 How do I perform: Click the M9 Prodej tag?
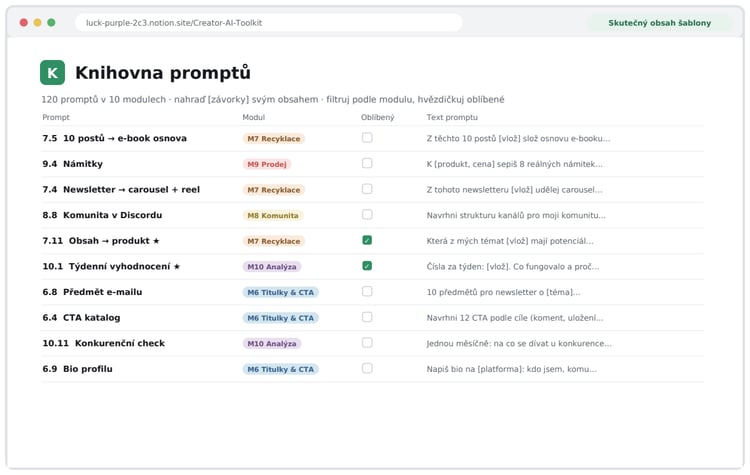pyautogui.click(x=266, y=164)
